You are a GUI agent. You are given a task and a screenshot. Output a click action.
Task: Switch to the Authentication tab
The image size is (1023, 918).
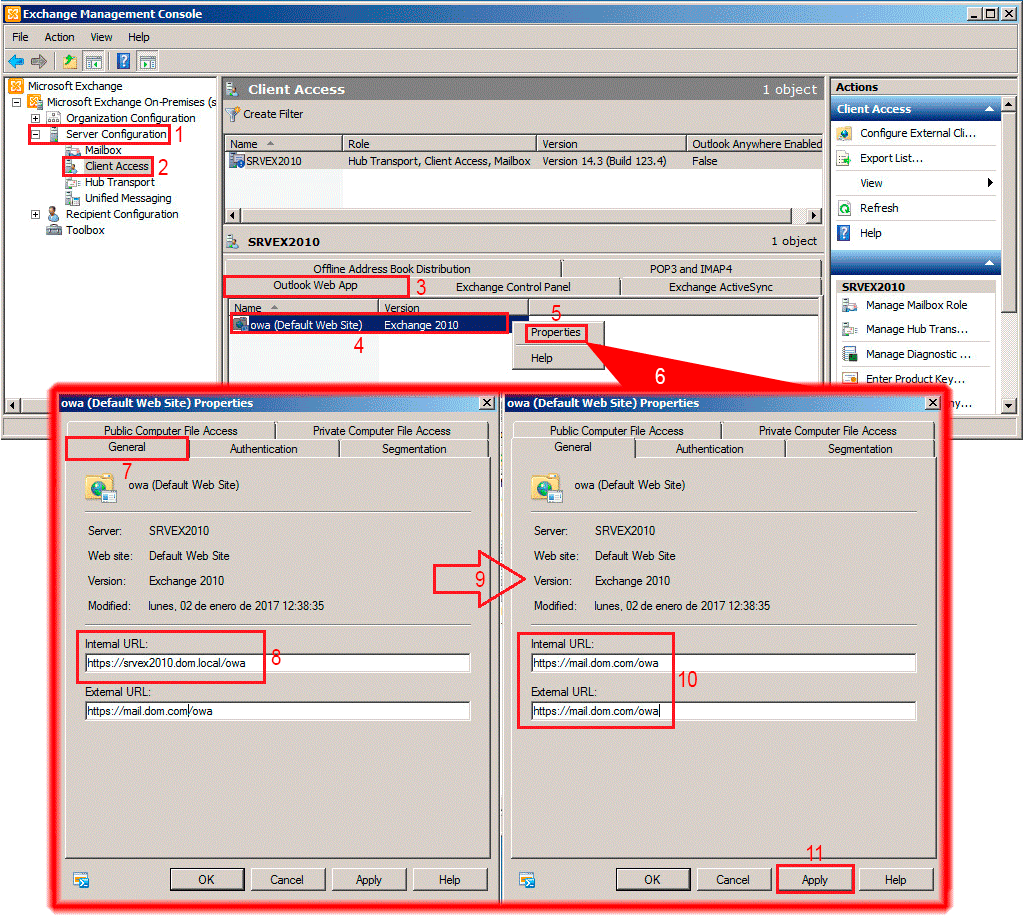click(263, 449)
